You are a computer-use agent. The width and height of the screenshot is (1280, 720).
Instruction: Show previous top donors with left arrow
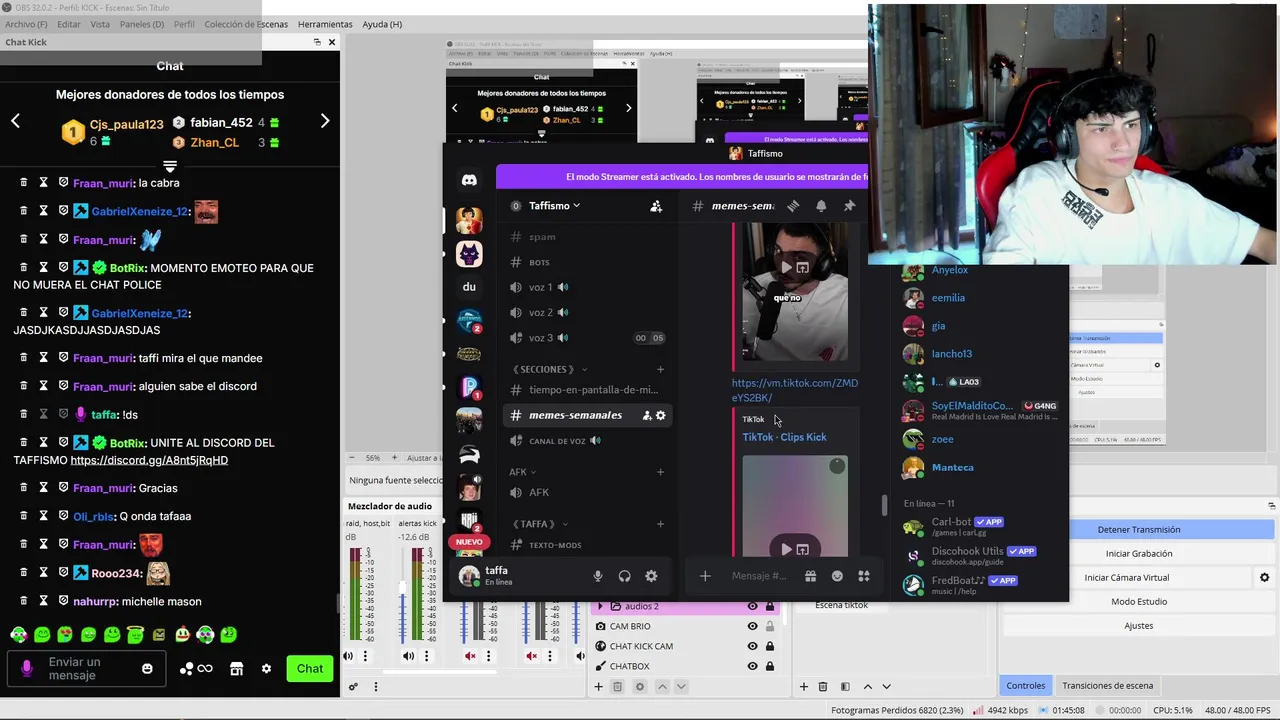click(15, 121)
